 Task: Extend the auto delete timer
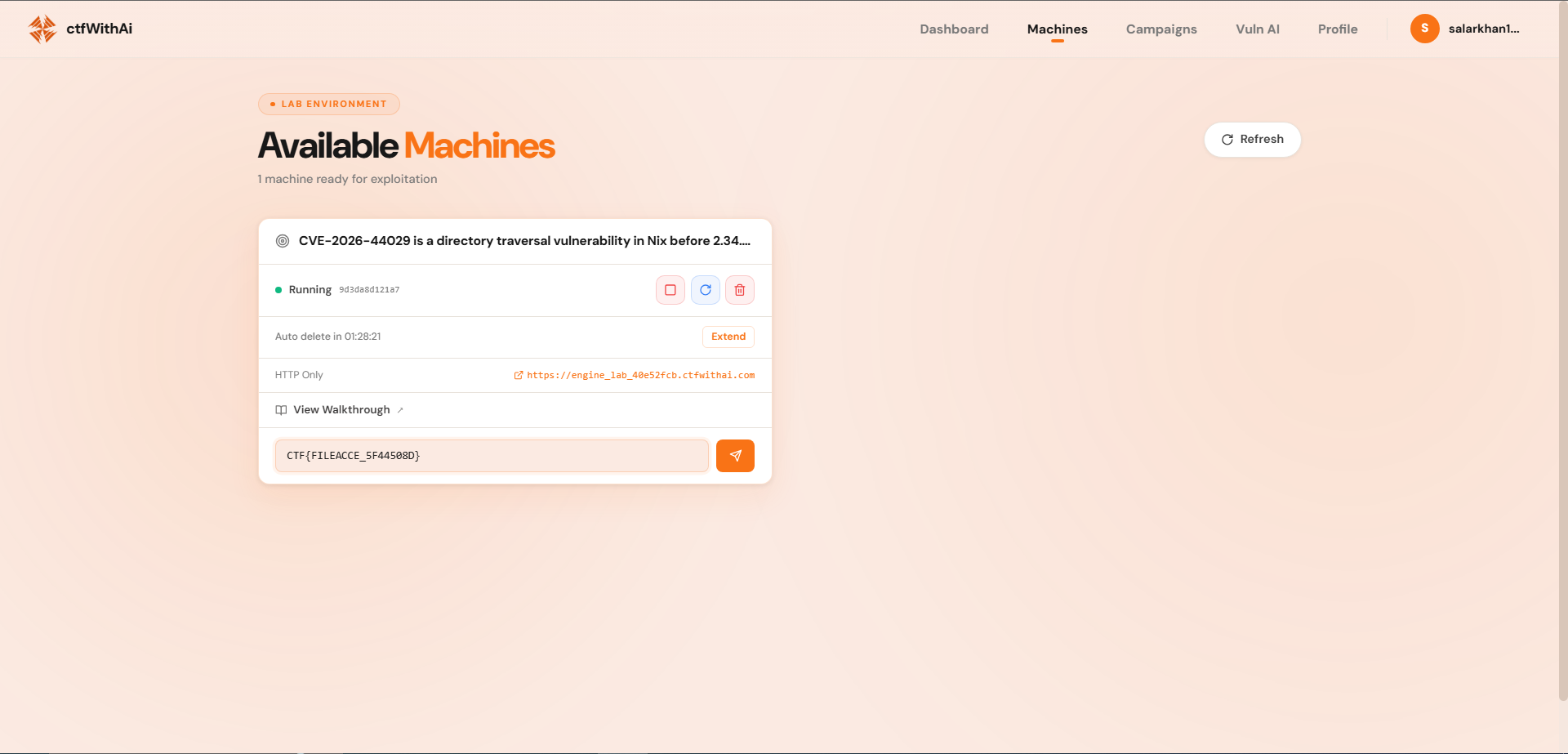728,337
